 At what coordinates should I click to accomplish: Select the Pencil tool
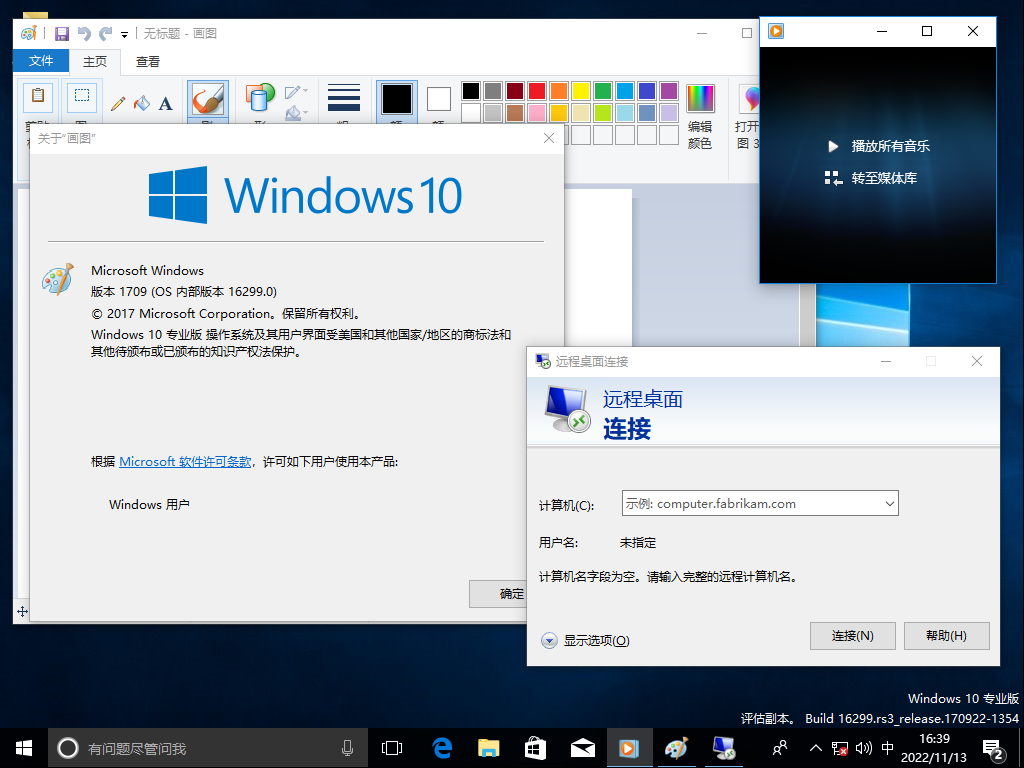tap(118, 103)
